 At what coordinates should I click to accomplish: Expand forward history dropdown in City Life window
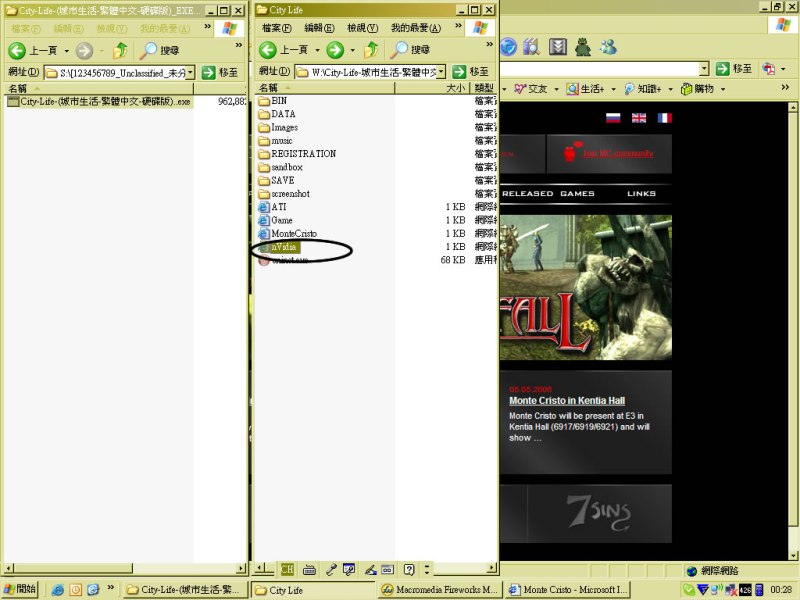point(353,50)
